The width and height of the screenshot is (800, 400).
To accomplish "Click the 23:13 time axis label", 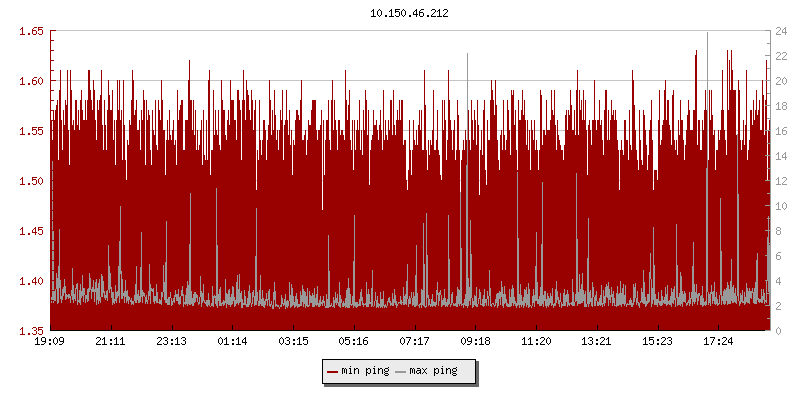I will (x=171, y=342).
